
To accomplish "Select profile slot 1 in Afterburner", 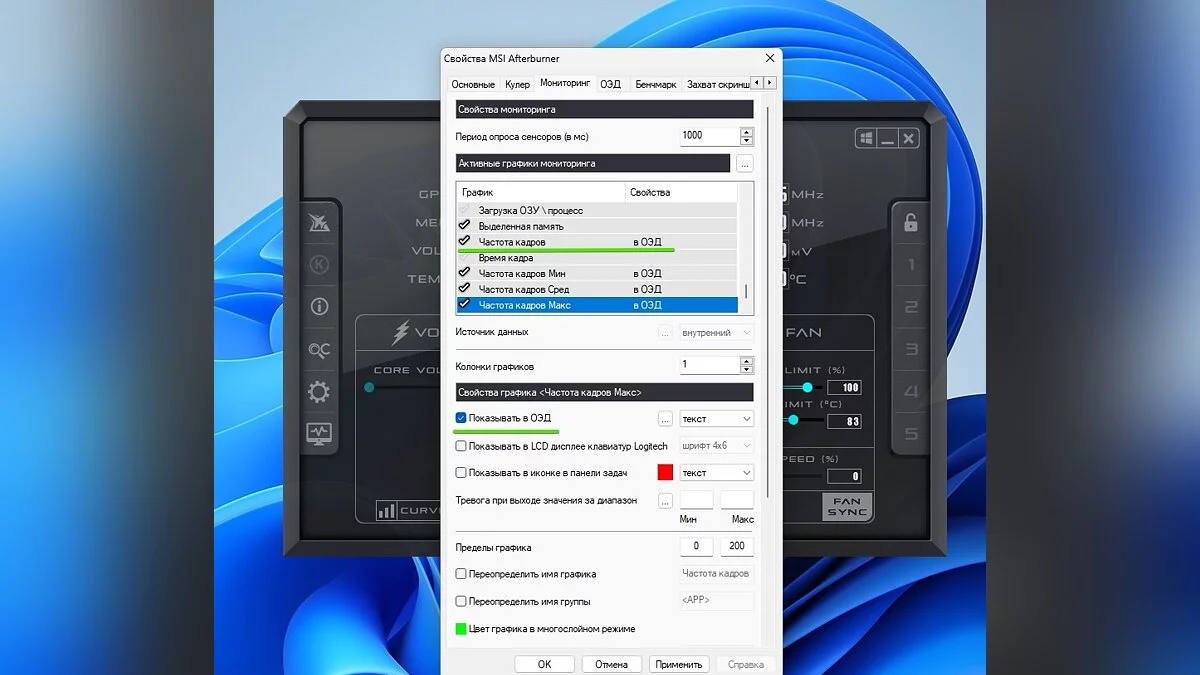I will [911, 265].
